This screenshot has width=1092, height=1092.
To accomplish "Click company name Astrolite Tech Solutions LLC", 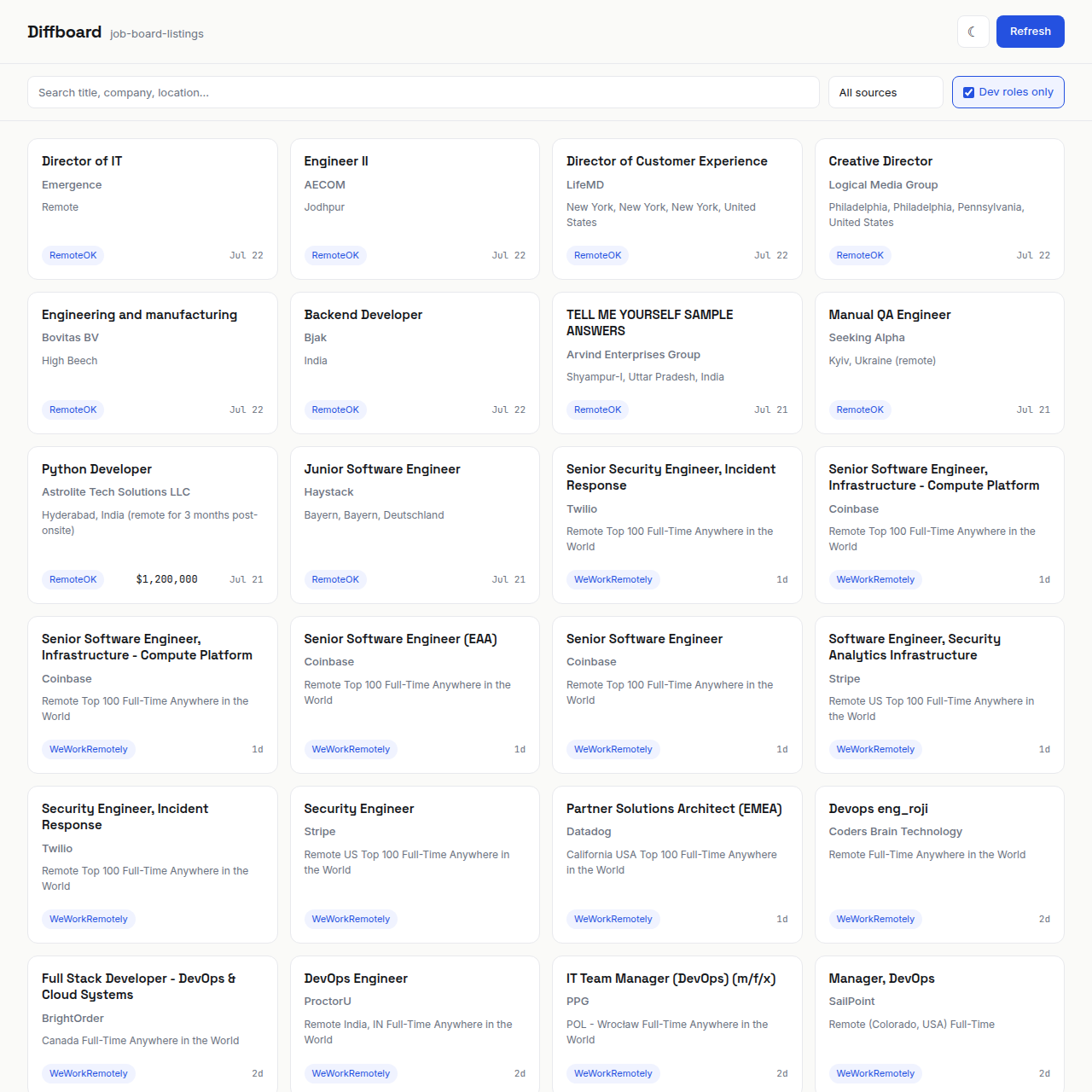I will (116, 492).
